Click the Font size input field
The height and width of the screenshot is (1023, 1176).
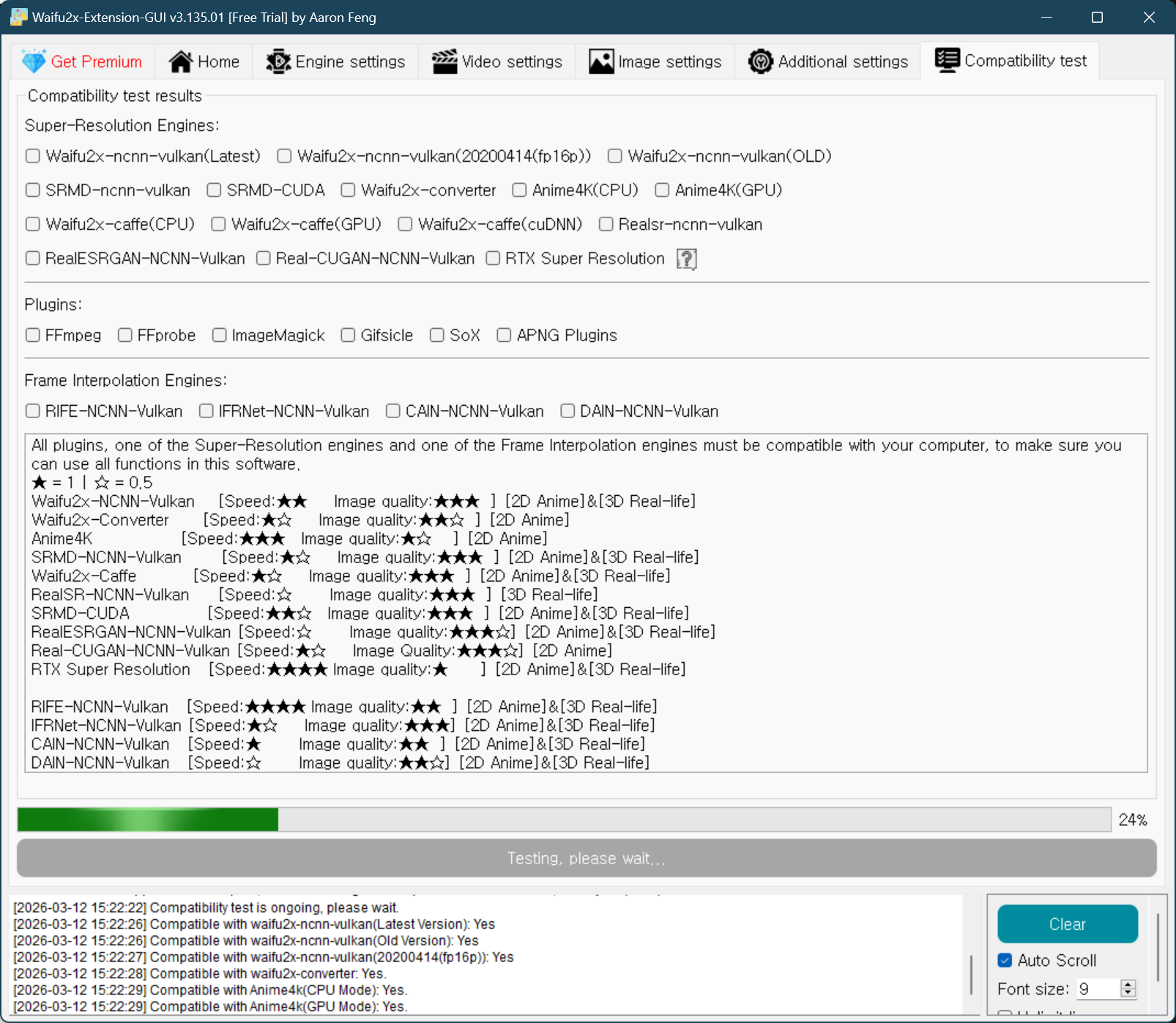coord(1098,989)
